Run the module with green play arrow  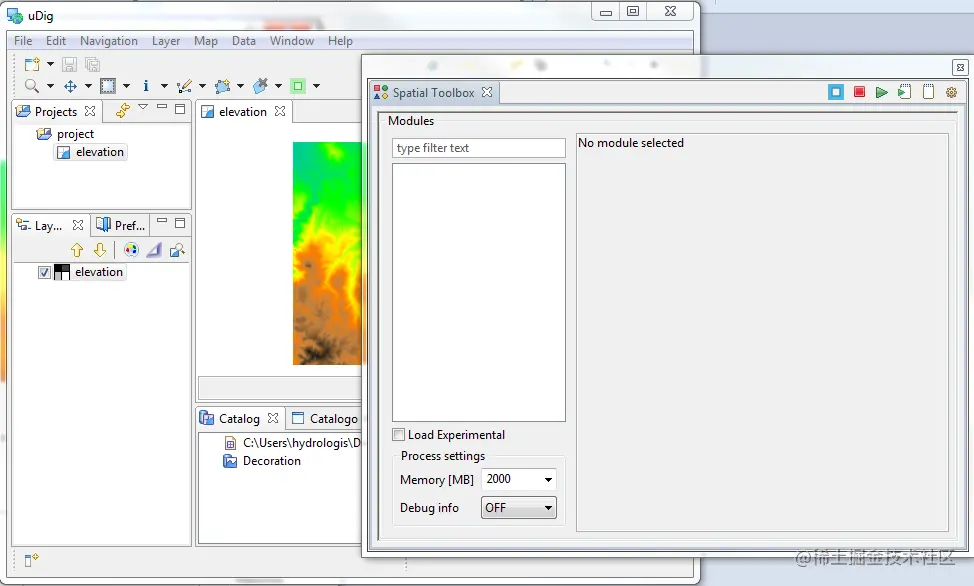tap(881, 93)
